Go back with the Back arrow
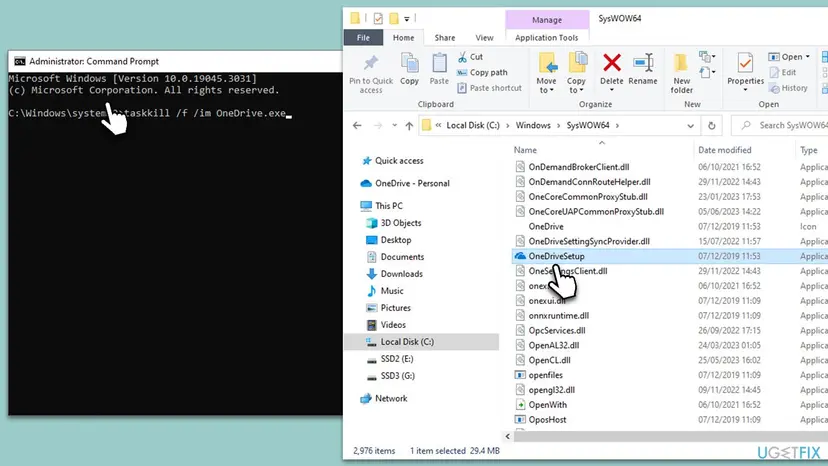 pyautogui.click(x=357, y=125)
